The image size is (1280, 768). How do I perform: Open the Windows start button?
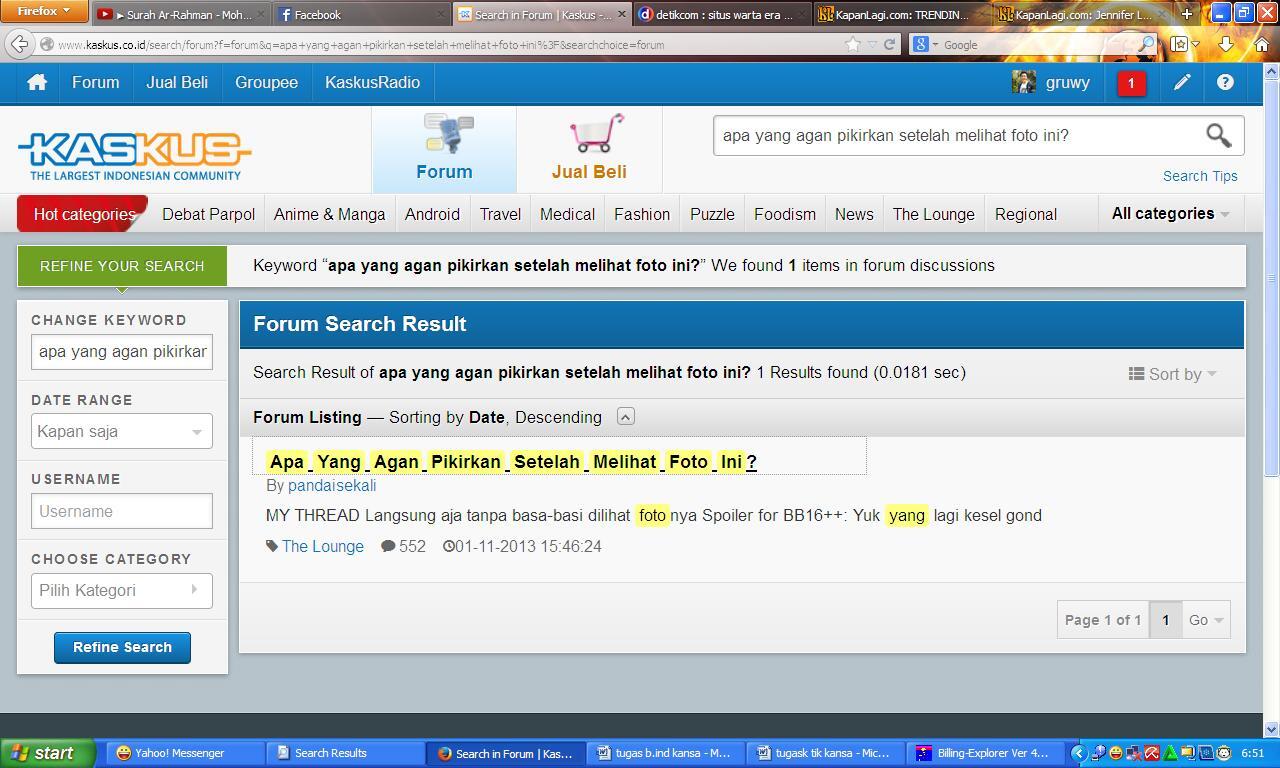47,753
